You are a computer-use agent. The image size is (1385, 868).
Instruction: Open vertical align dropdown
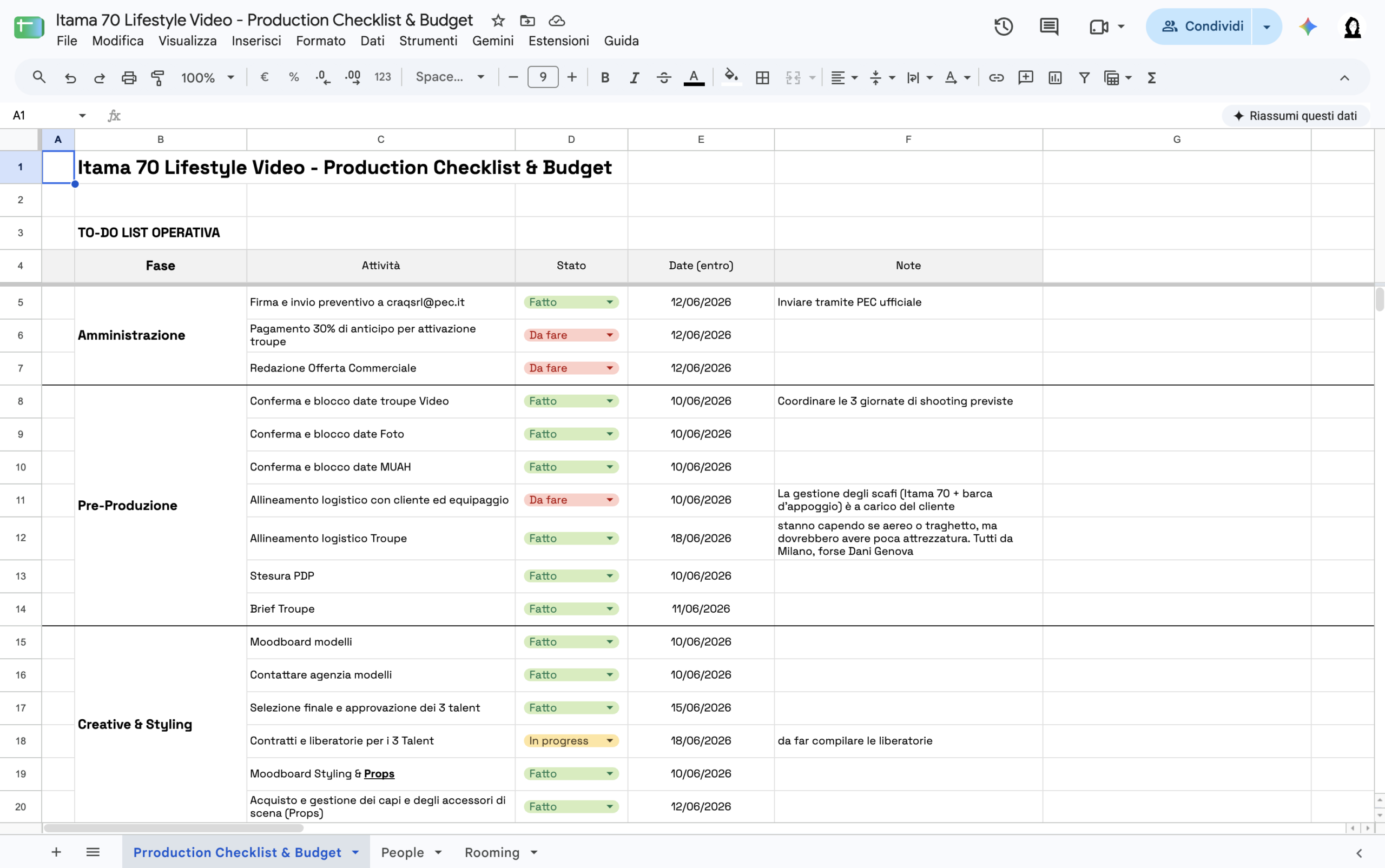[x=881, y=77]
